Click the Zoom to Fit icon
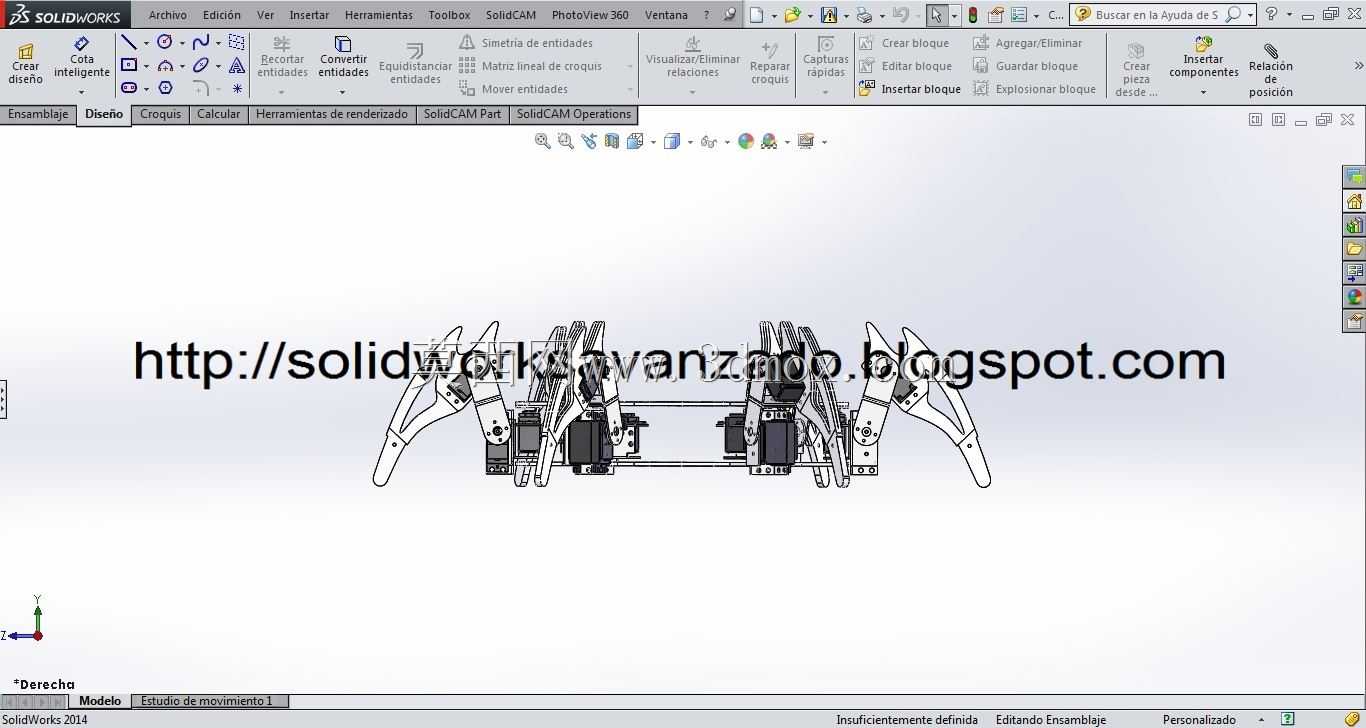 (x=542, y=142)
